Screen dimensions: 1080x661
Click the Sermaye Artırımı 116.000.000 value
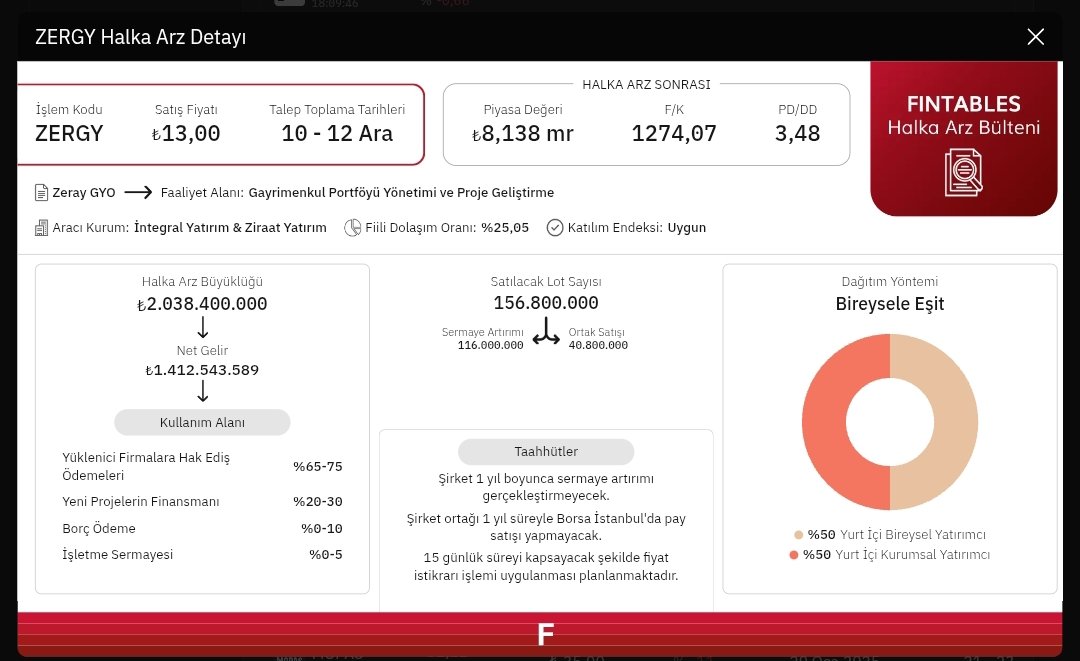pos(490,346)
